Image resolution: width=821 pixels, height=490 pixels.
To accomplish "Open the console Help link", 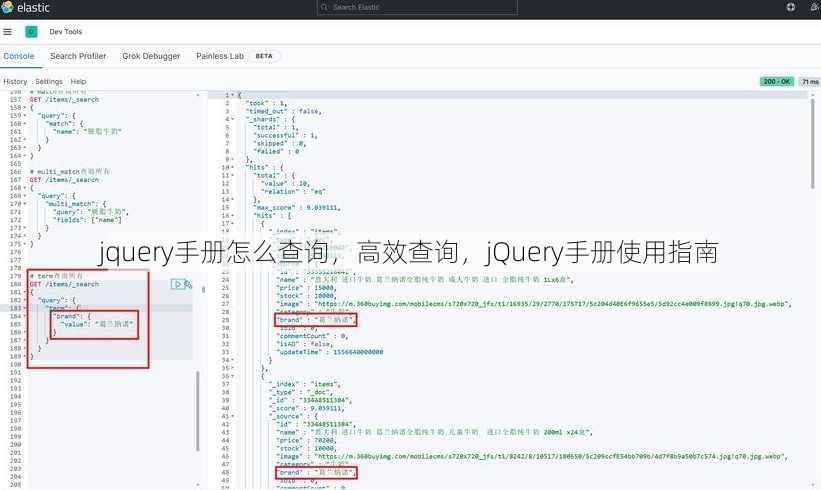I will click(x=79, y=82).
